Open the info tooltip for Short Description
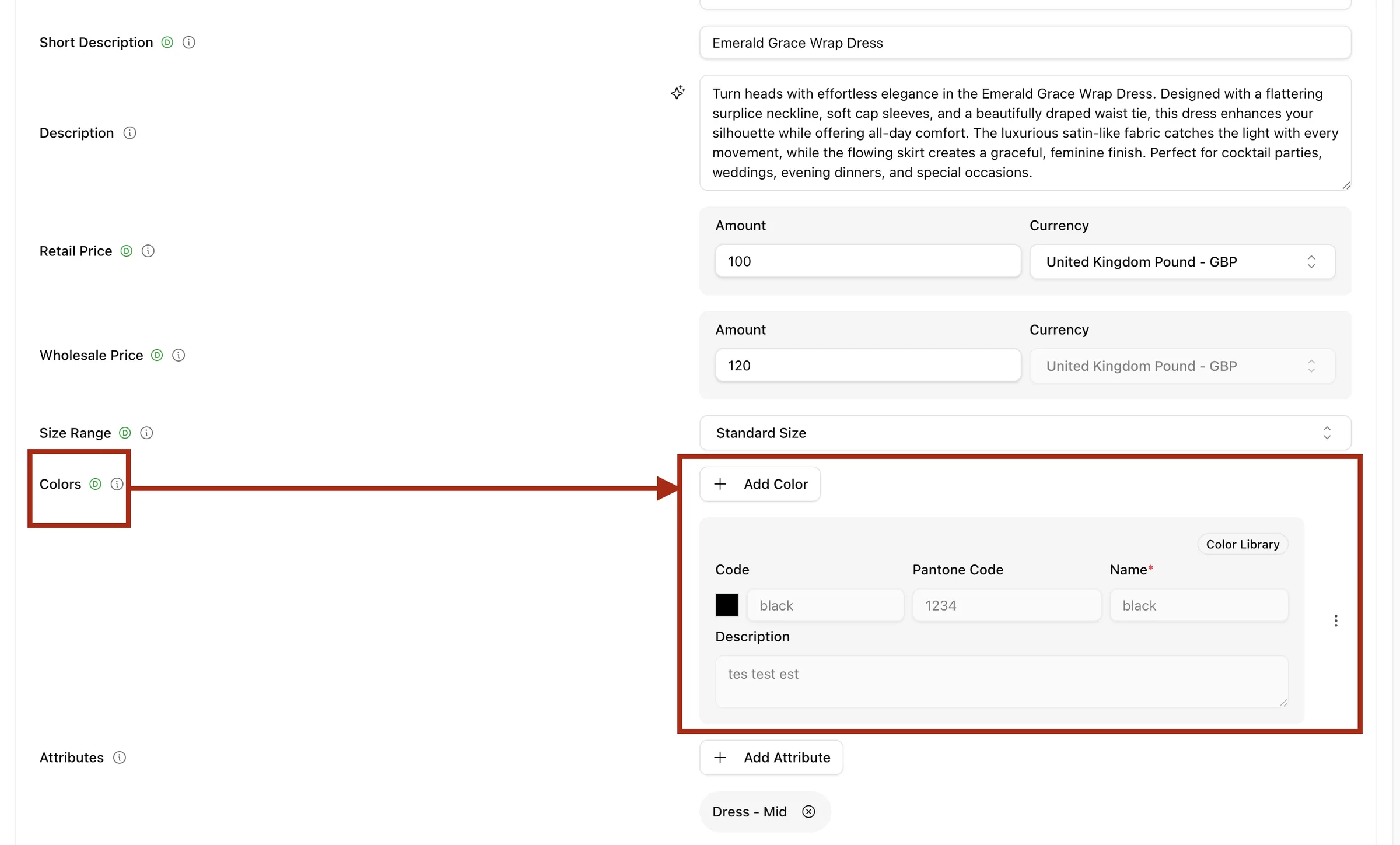 point(189,43)
